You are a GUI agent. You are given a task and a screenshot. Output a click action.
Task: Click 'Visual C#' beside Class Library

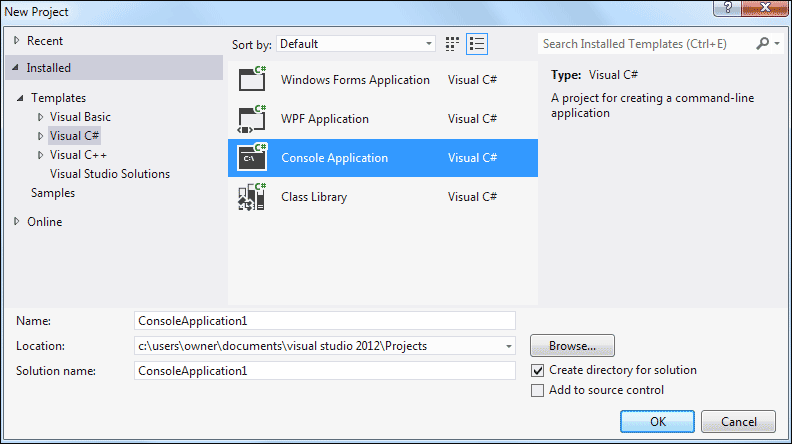(x=472, y=196)
